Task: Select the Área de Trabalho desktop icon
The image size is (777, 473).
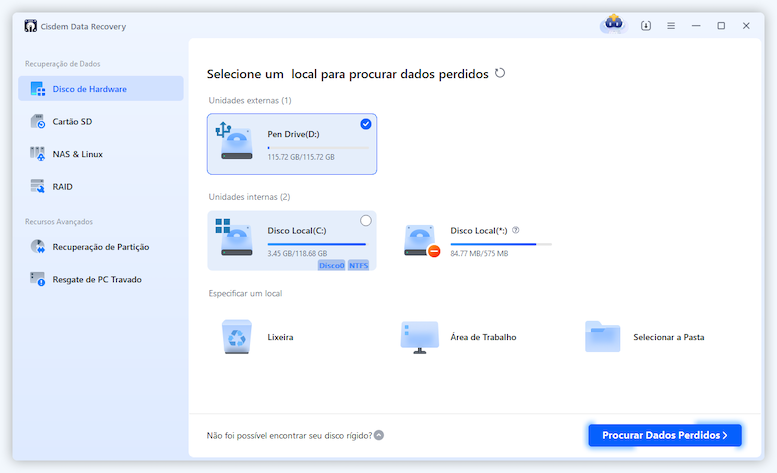Action: 419,337
